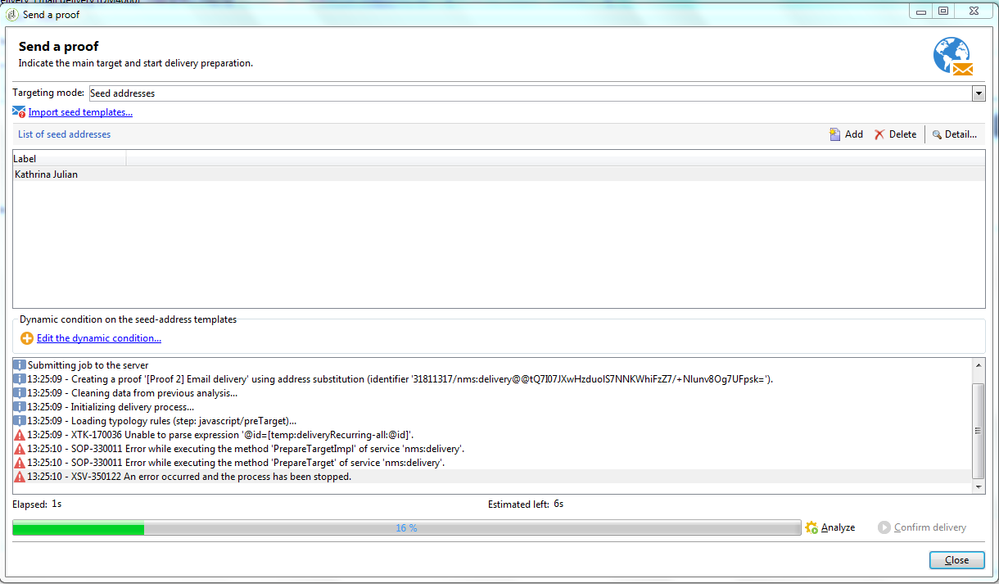Open Import seed templates link

80,112
